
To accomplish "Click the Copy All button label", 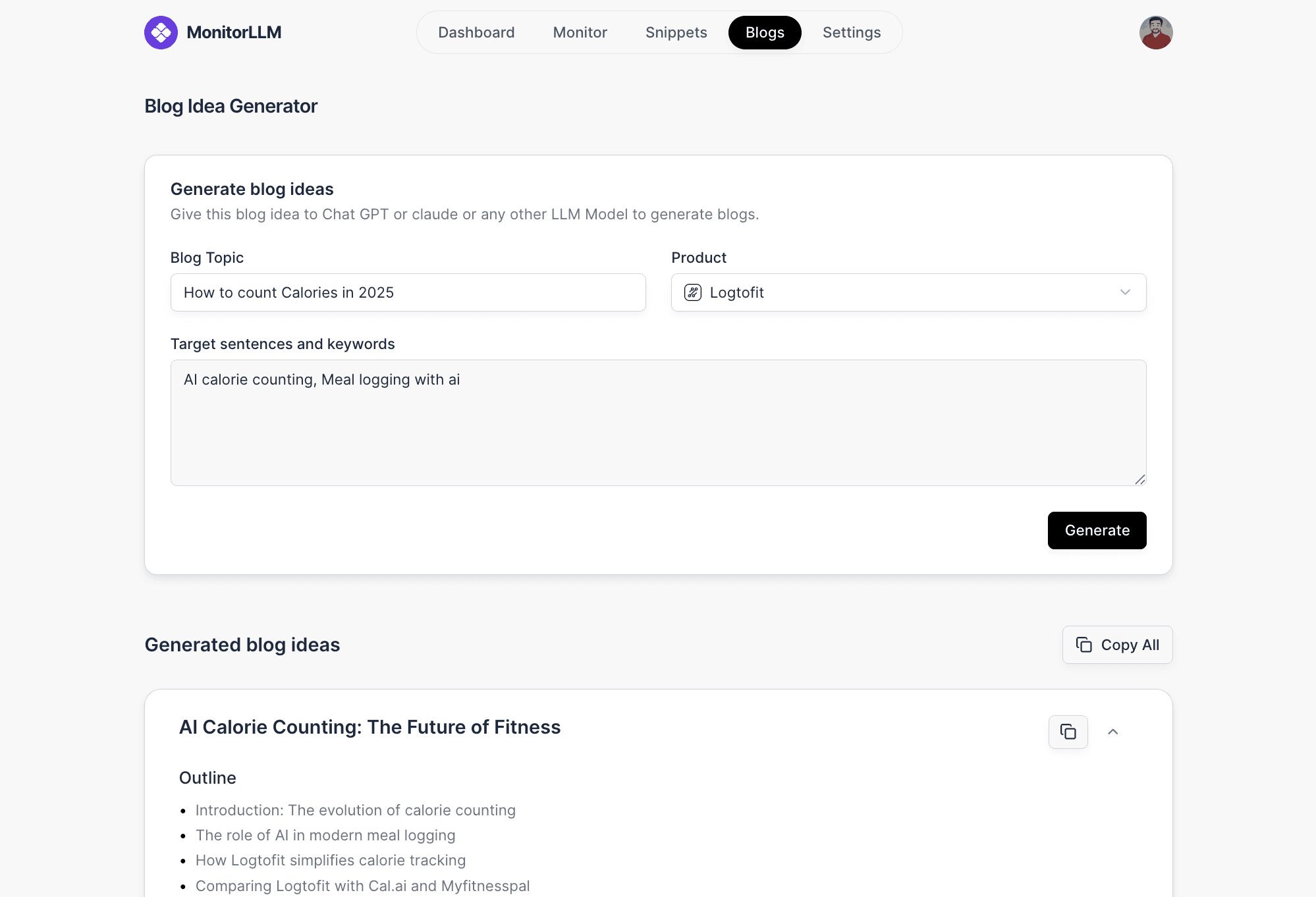I will pyautogui.click(x=1130, y=645).
